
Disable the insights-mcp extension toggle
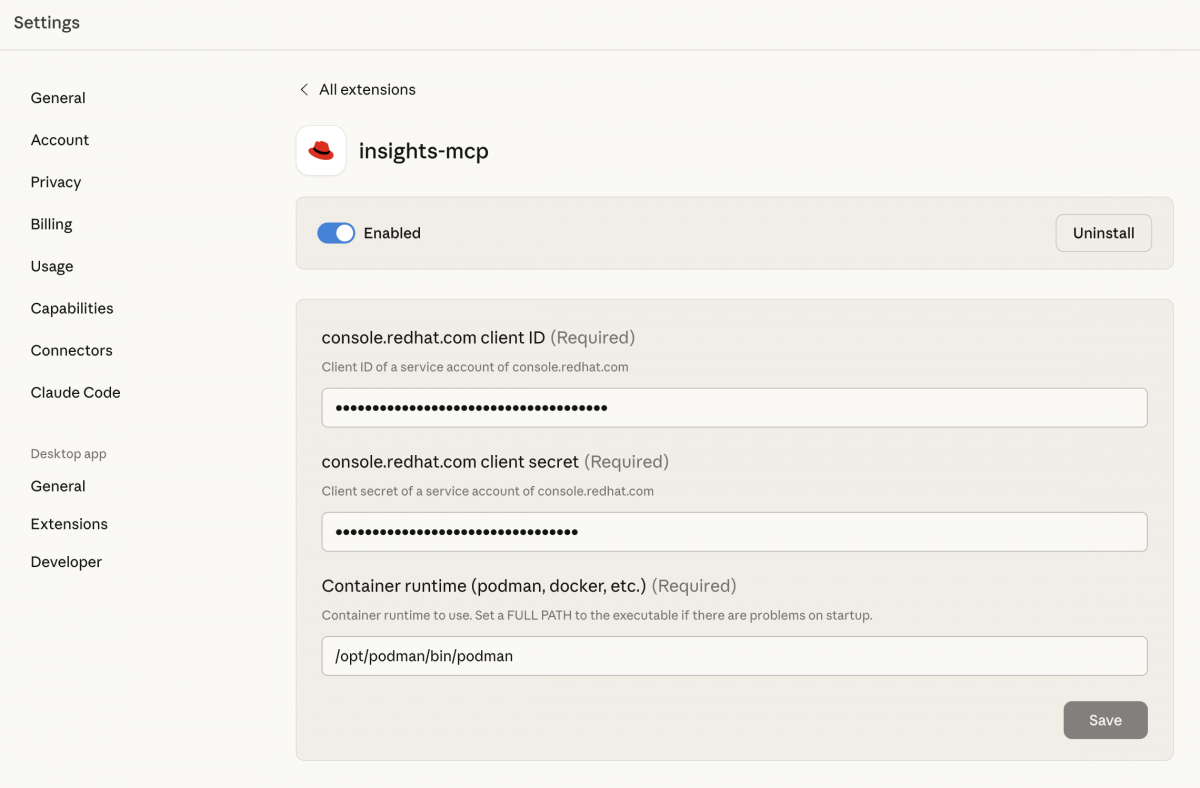click(336, 232)
